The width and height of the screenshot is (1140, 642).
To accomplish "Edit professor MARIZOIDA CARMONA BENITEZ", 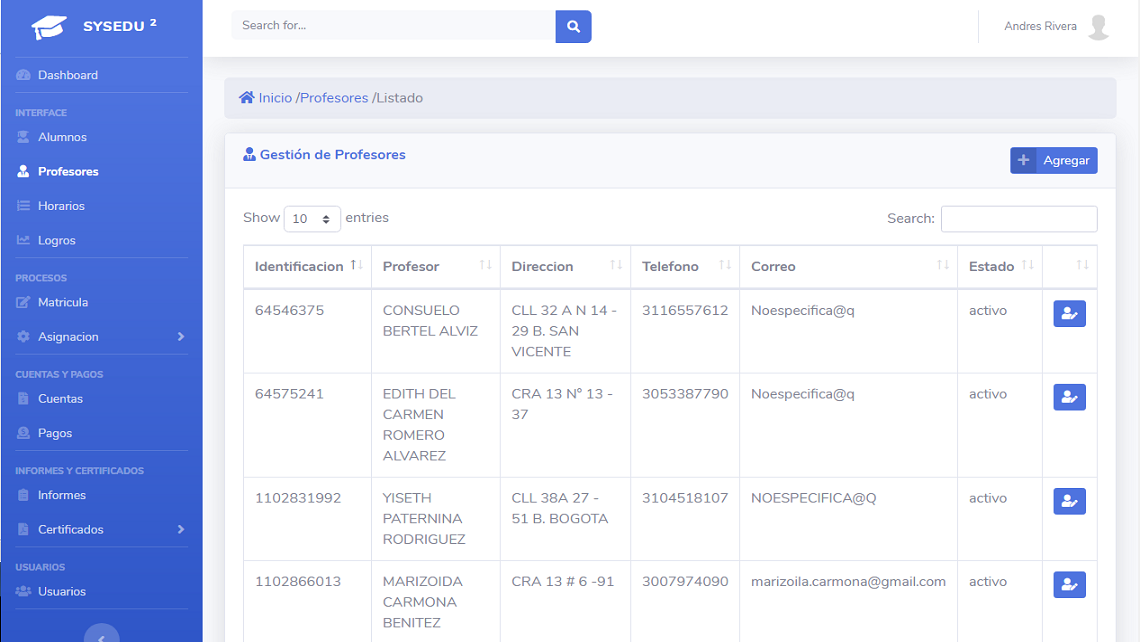I will (1069, 585).
